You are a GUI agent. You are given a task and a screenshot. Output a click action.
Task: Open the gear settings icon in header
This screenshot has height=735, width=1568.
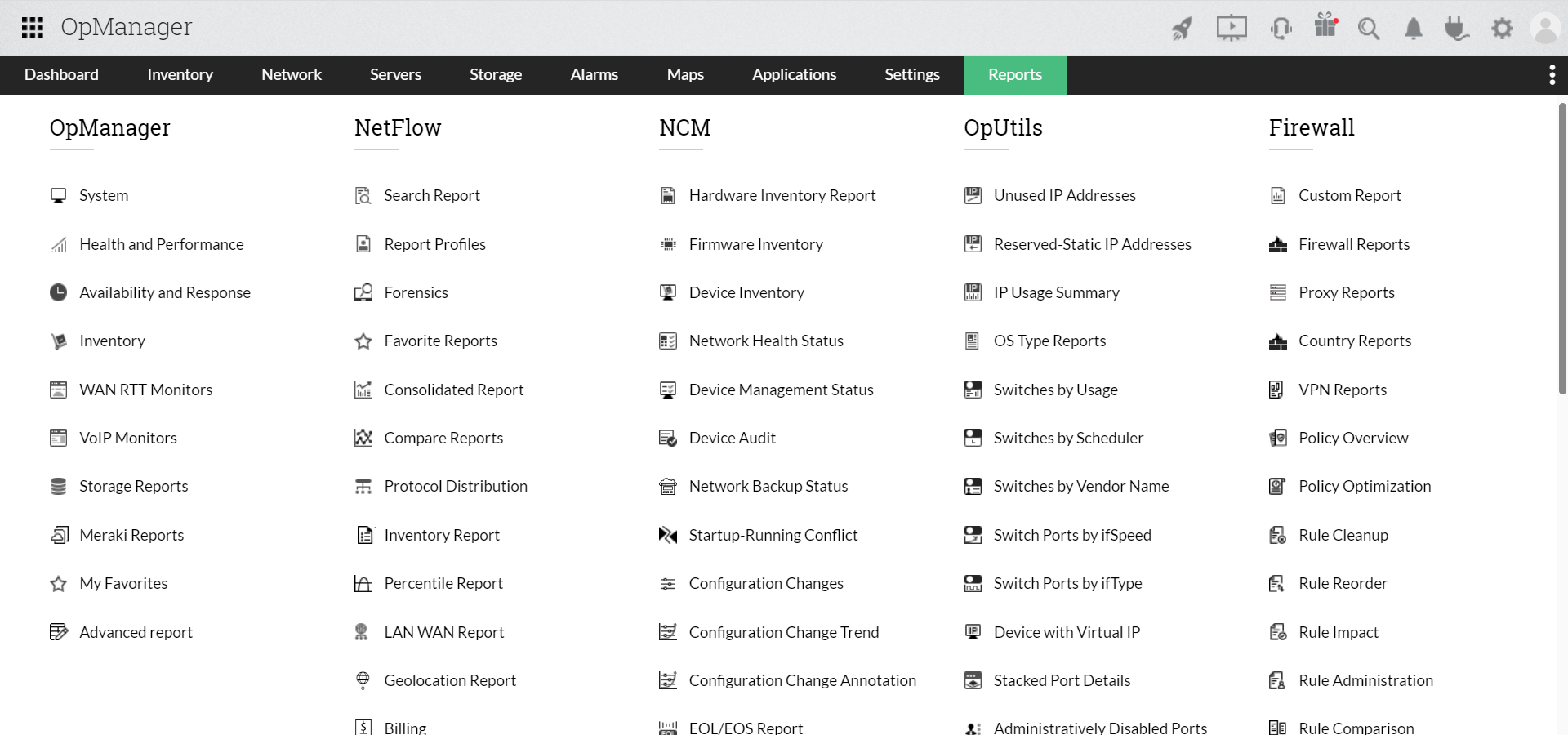pyautogui.click(x=1502, y=29)
